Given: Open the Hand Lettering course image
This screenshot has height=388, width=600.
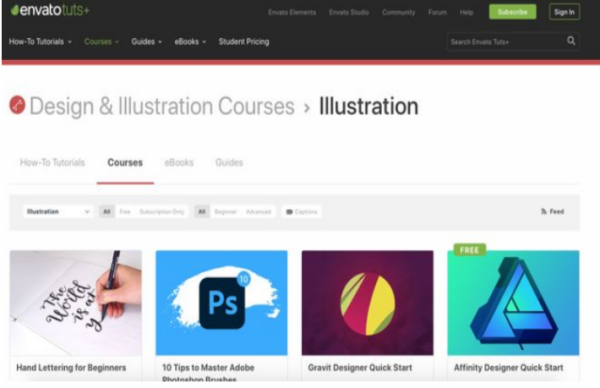Looking at the screenshot, I should coord(76,303).
